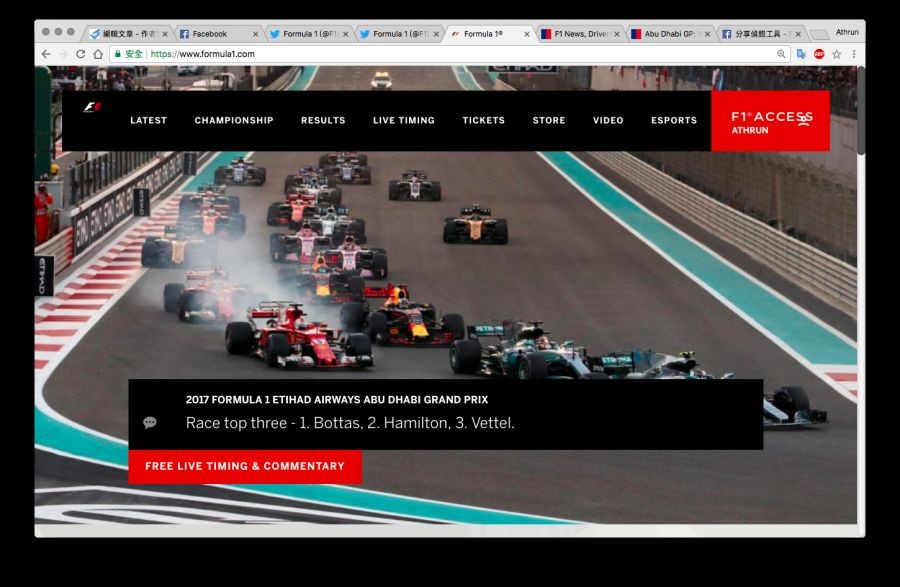Open the Adblock Plus extension icon
The image size is (900, 587).
[x=819, y=54]
